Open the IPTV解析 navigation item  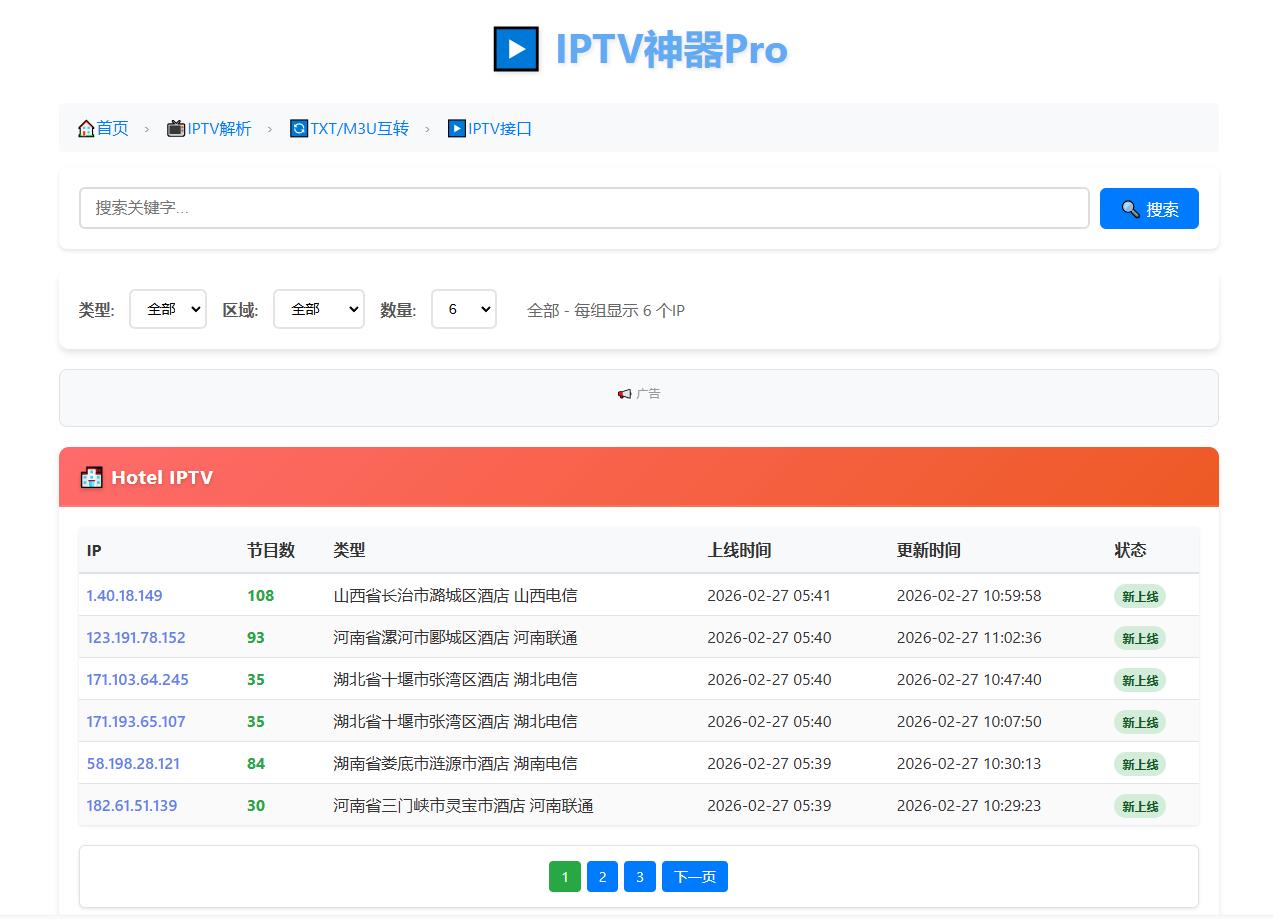click(219, 129)
